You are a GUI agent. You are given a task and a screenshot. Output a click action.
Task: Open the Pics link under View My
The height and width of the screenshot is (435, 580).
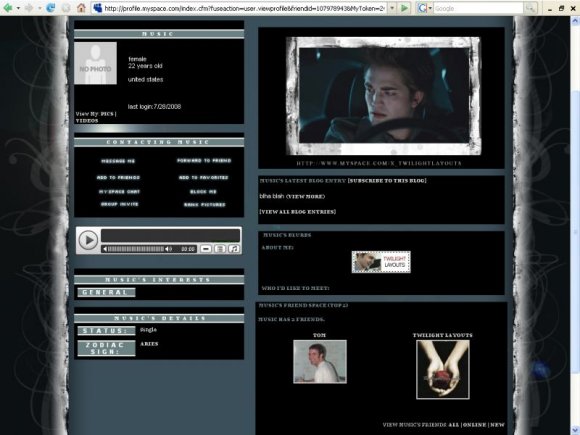coord(107,114)
